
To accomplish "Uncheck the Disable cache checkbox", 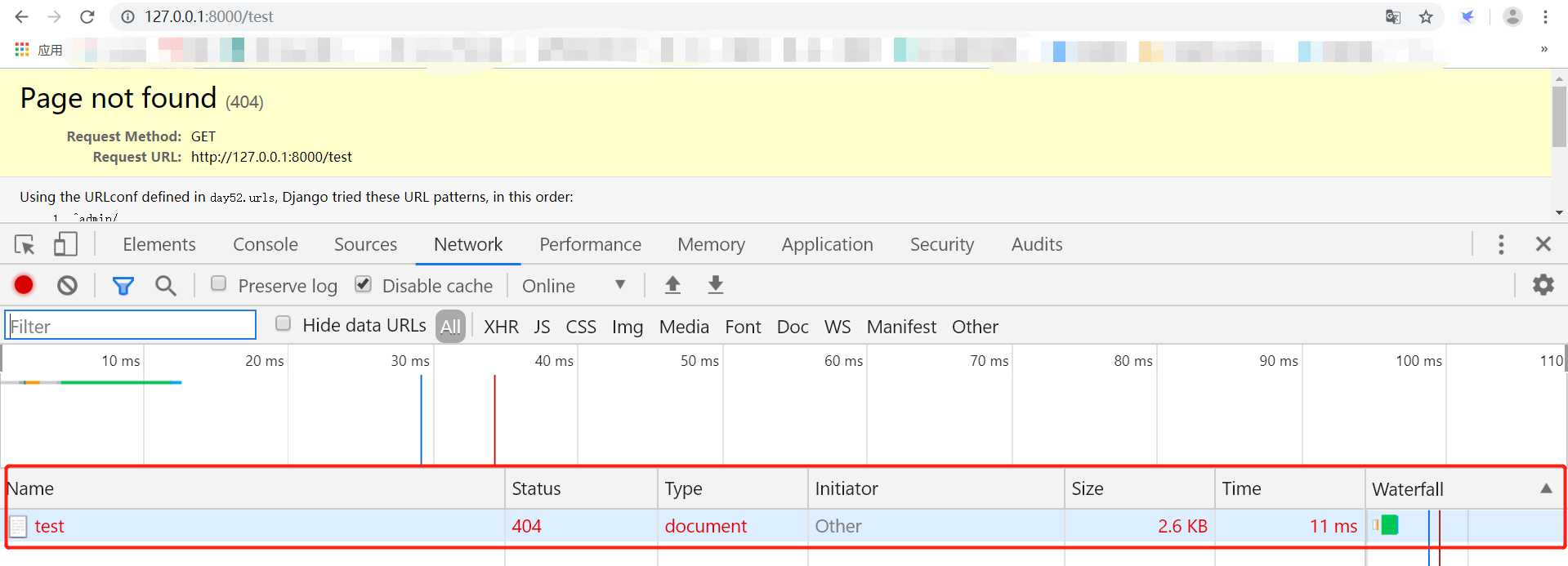I will click(x=363, y=283).
